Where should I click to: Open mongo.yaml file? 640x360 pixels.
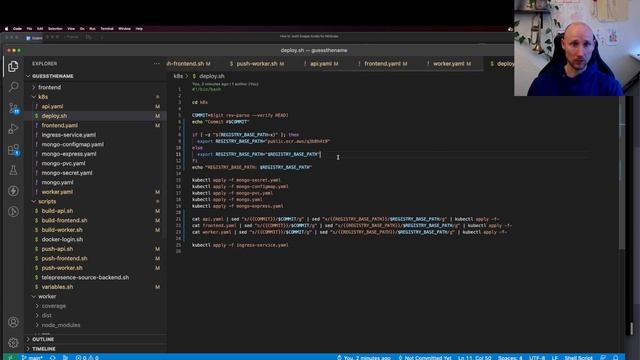click(x=57, y=182)
